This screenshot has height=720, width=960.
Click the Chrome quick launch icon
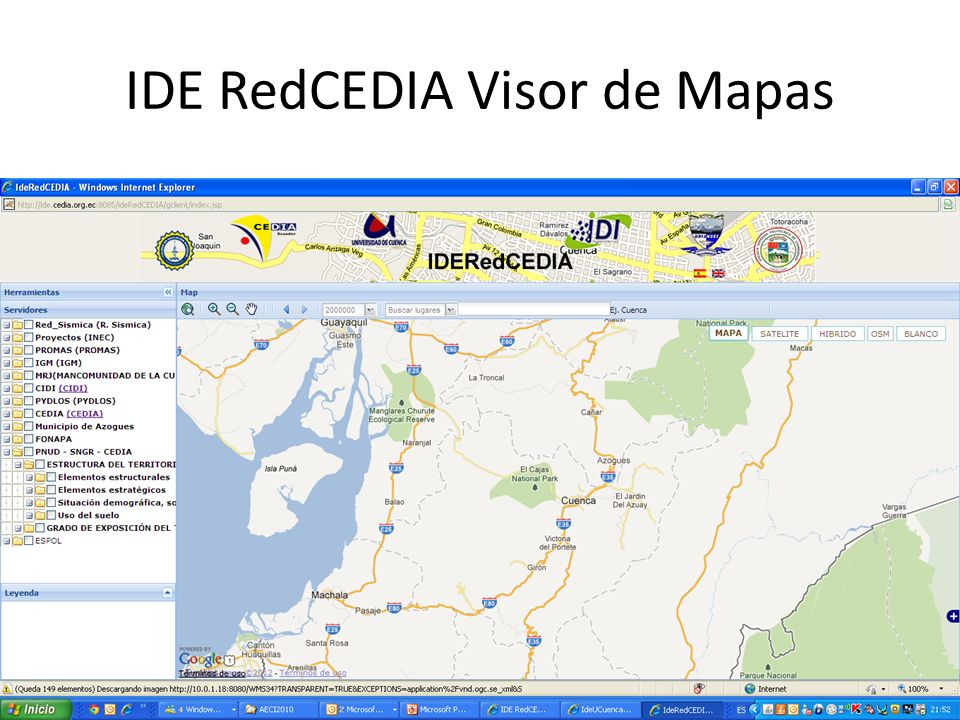tap(94, 709)
